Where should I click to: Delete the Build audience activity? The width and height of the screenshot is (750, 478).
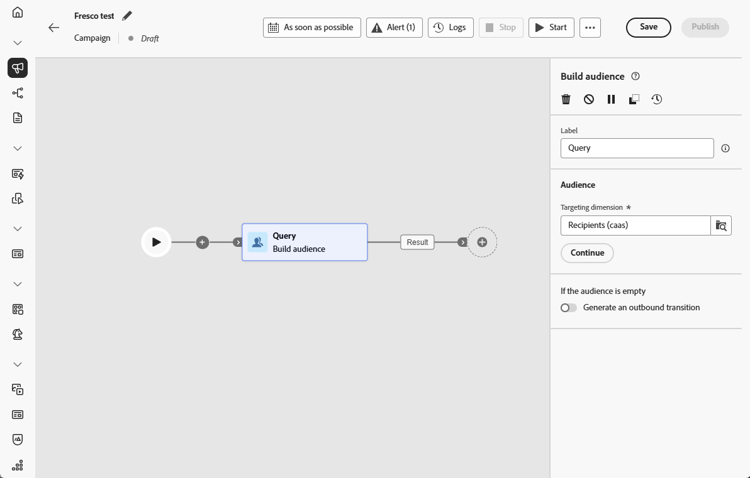[x=566, y=100]
